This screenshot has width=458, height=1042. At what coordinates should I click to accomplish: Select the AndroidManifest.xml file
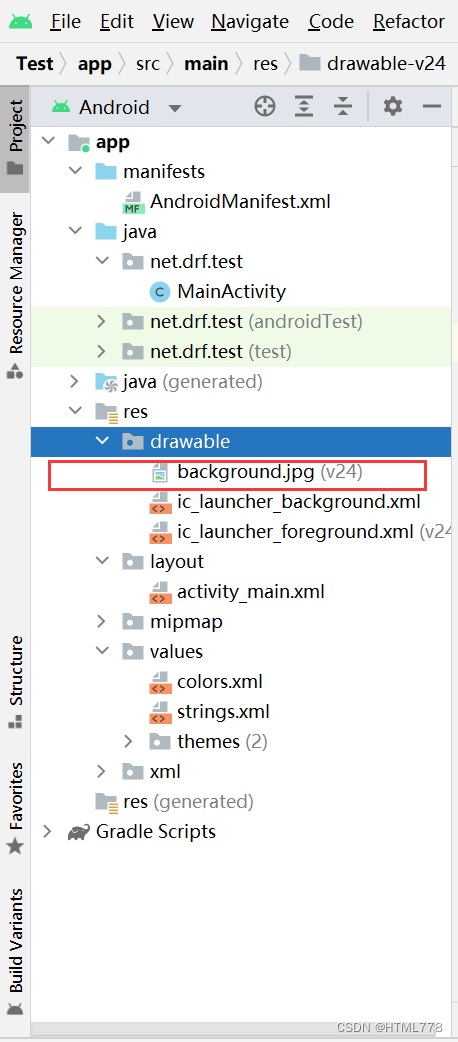240,201
